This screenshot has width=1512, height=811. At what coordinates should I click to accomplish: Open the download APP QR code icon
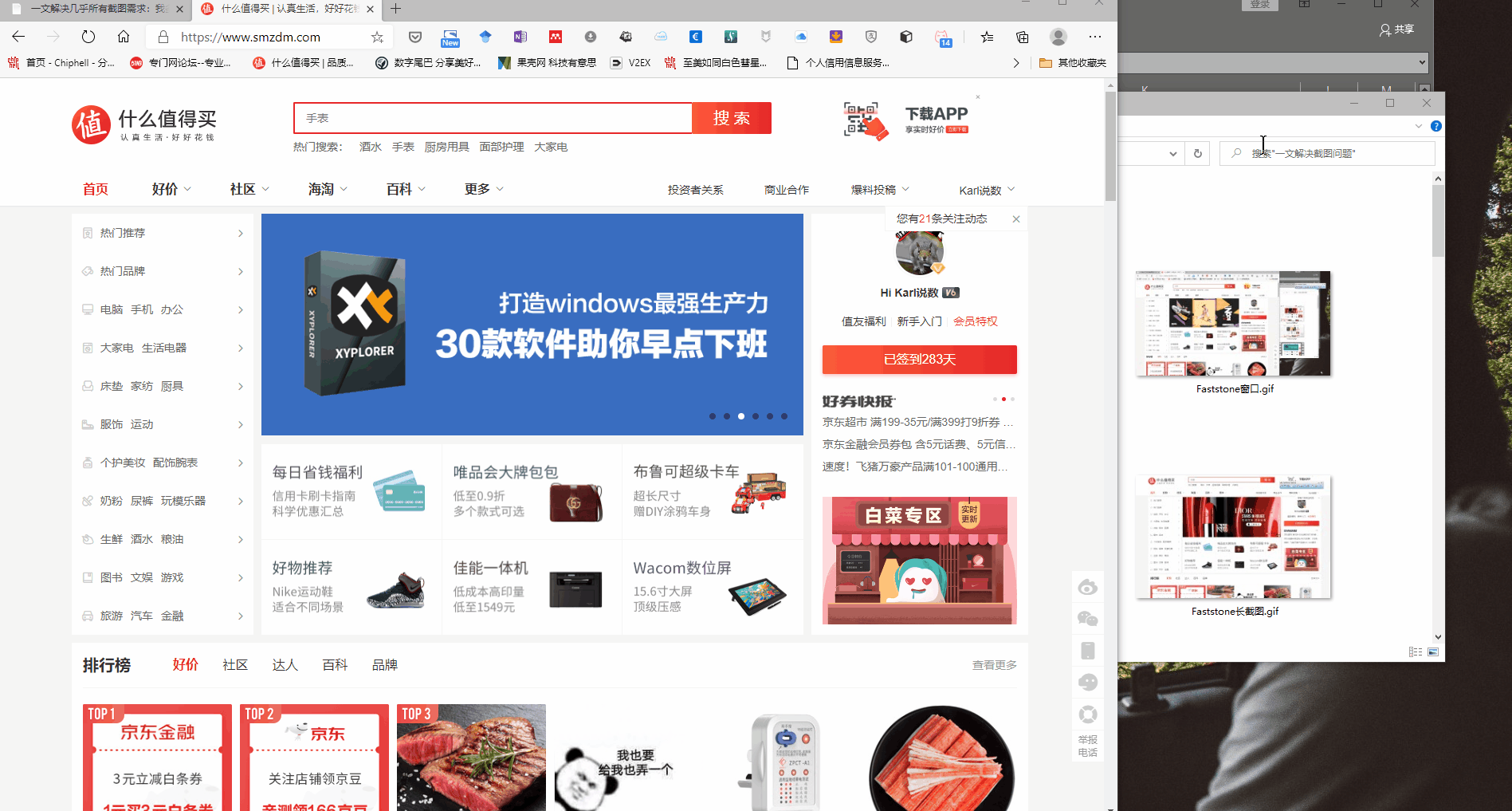tap(866, 121)
